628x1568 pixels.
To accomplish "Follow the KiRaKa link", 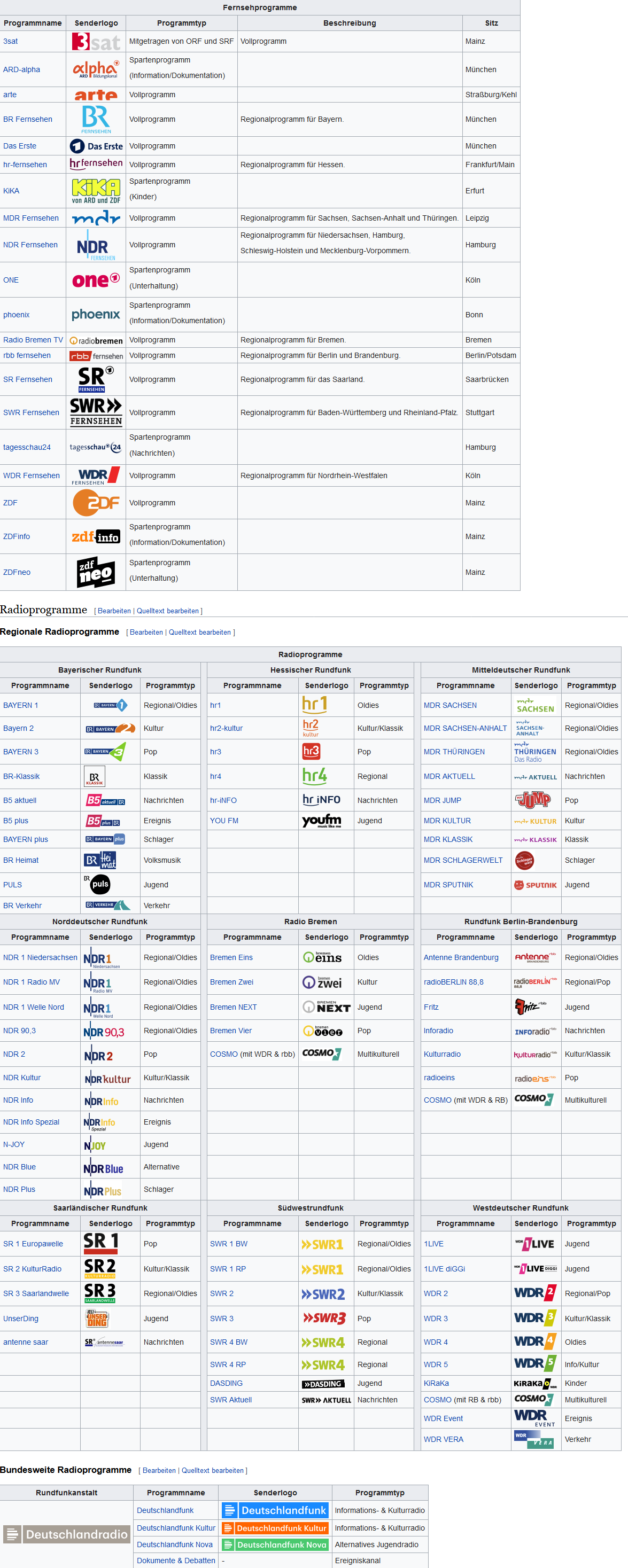I will coord(436,1384).
